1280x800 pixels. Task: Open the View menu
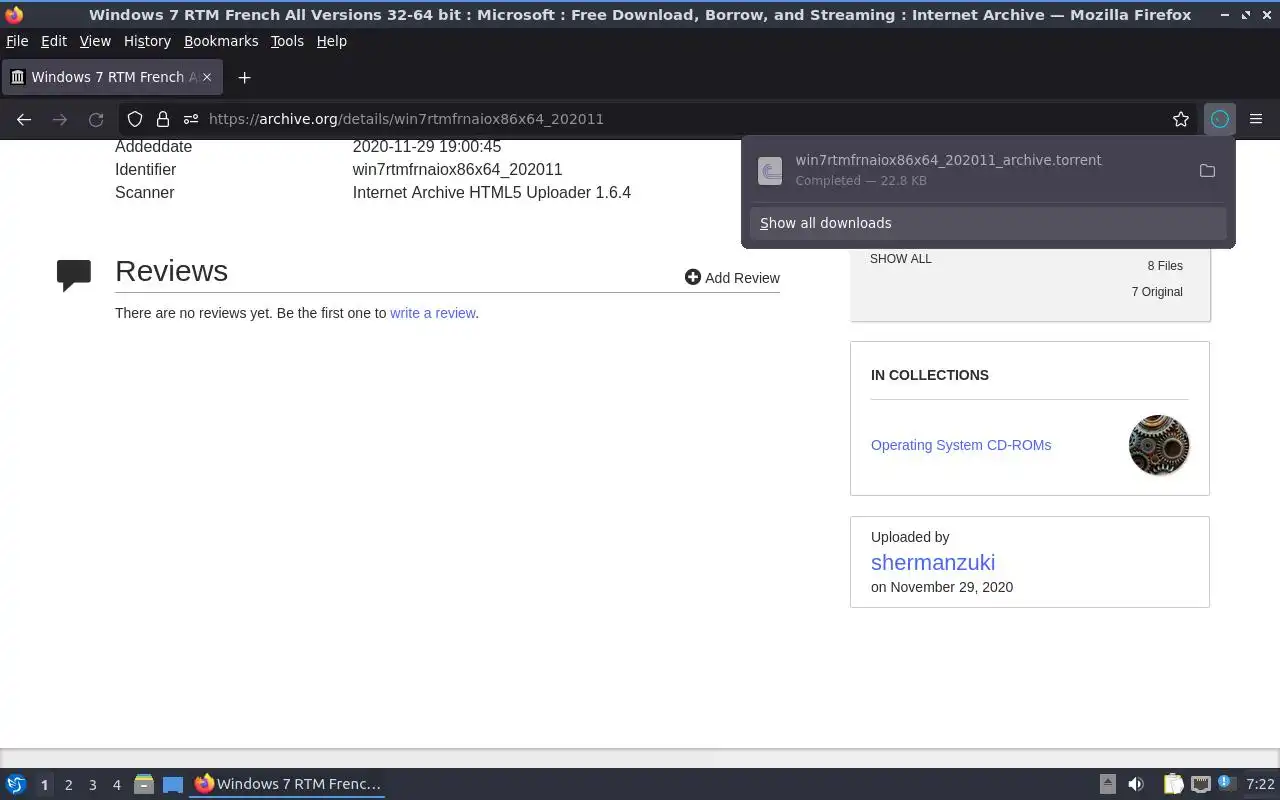tap(95, 41)
